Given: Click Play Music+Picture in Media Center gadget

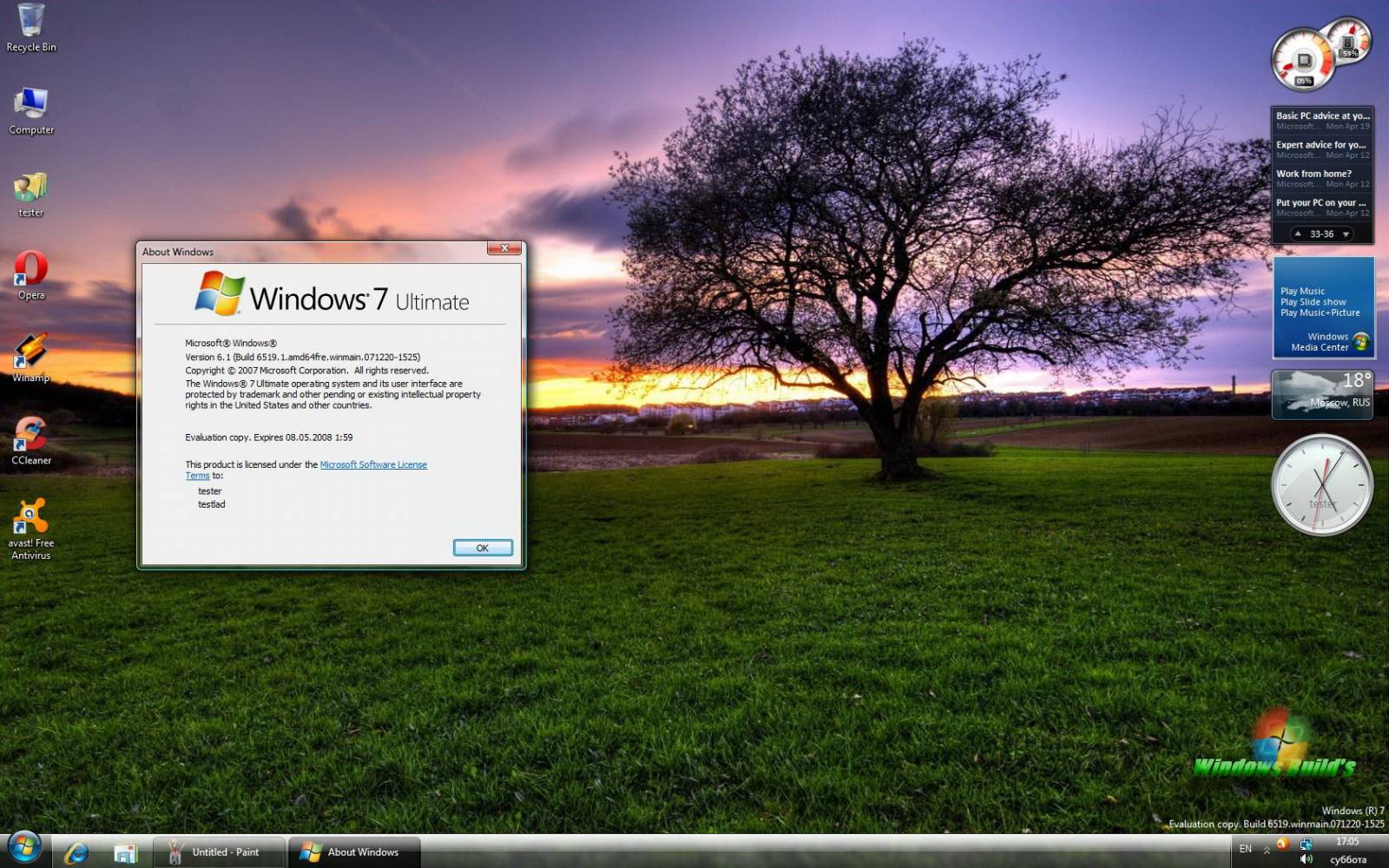Looking at the screenshot, I should pos(1320,312).
